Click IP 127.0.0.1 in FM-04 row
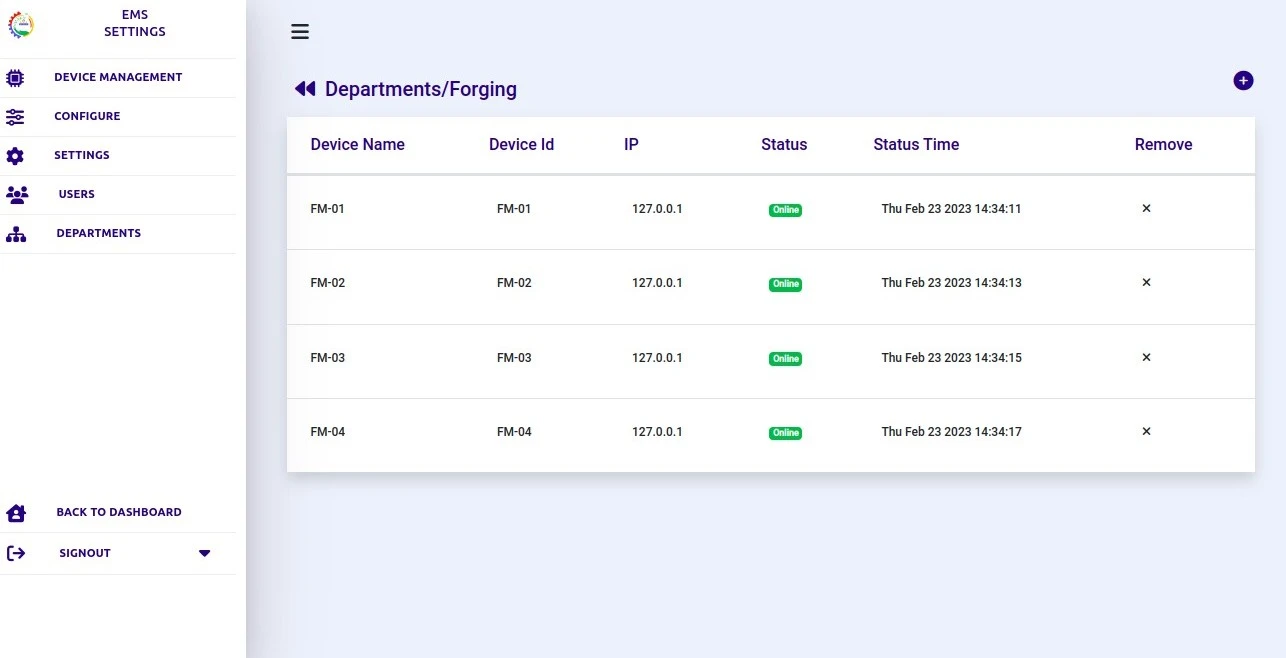1286x658 pixels. (x=657, y=432)
